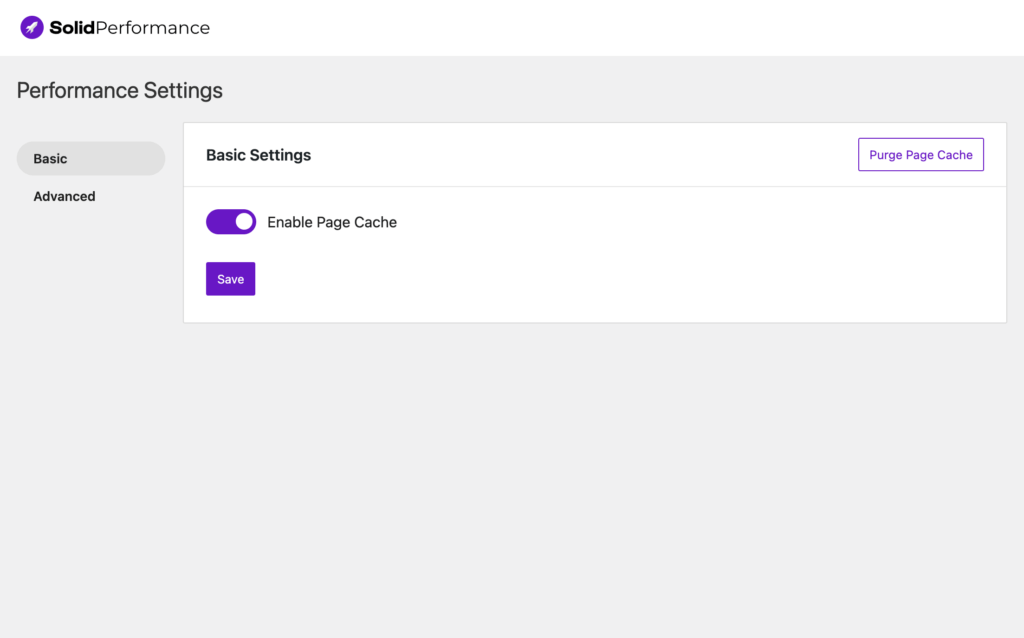This screenshot has height=638, width=1024.
Task: Switch to the Advanced settings tab
Action: (64, 197)
